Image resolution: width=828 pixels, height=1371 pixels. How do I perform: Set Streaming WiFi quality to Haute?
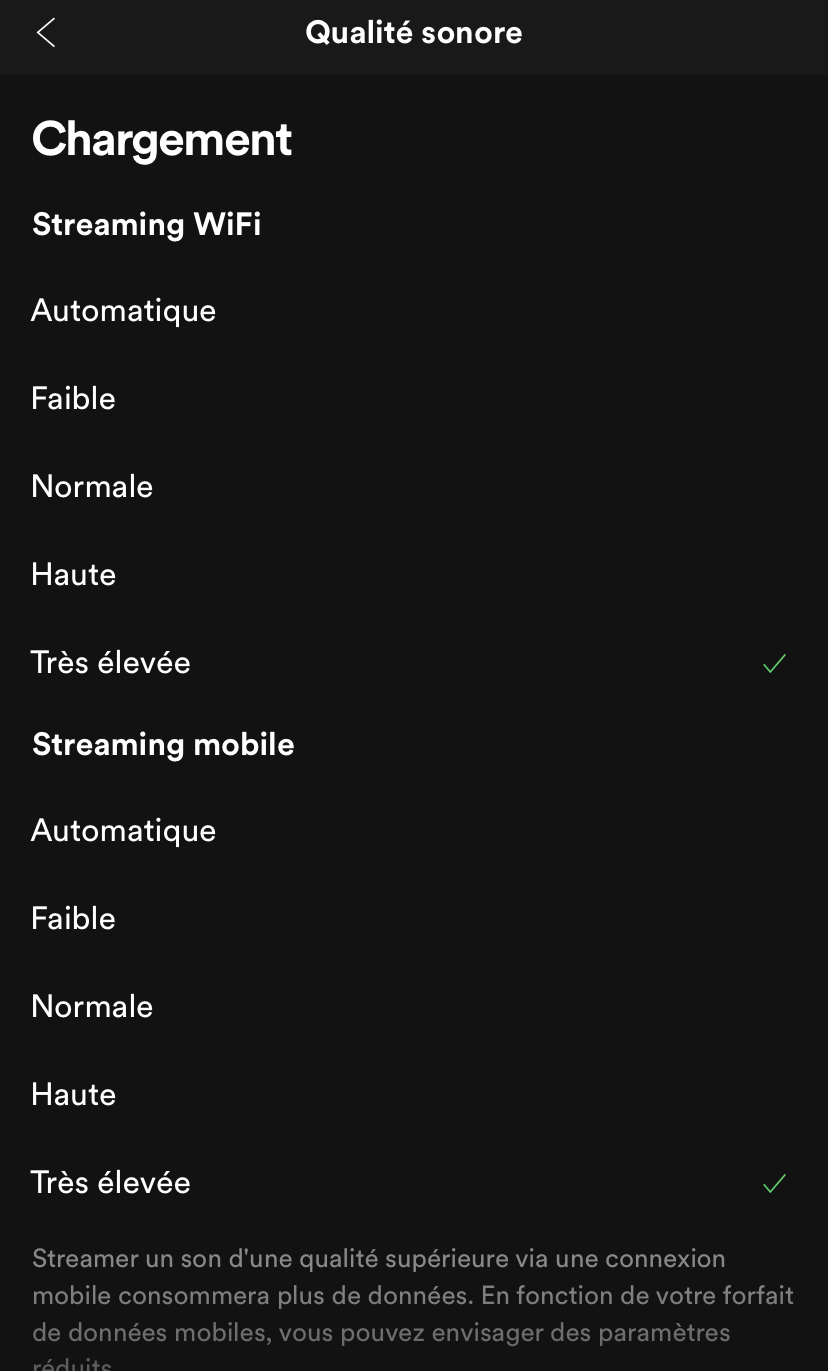414,574
